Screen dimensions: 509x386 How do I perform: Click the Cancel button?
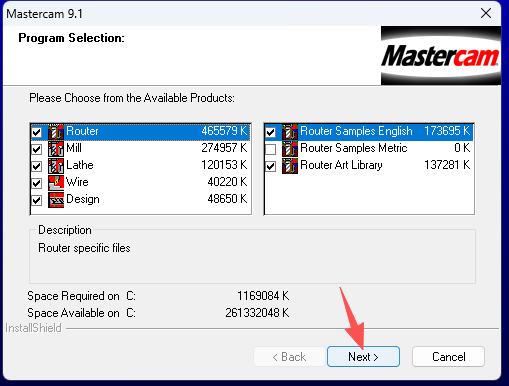448,357
